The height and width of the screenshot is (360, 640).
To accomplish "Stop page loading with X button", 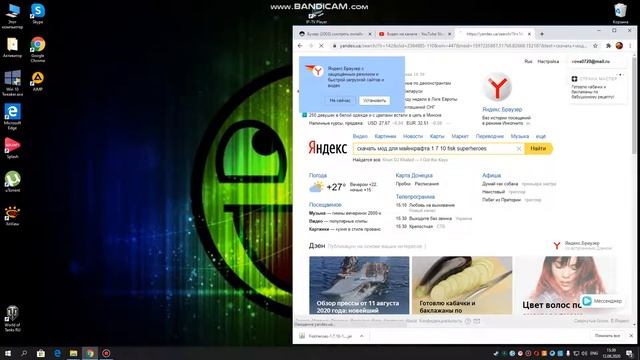I will (321, 46).
